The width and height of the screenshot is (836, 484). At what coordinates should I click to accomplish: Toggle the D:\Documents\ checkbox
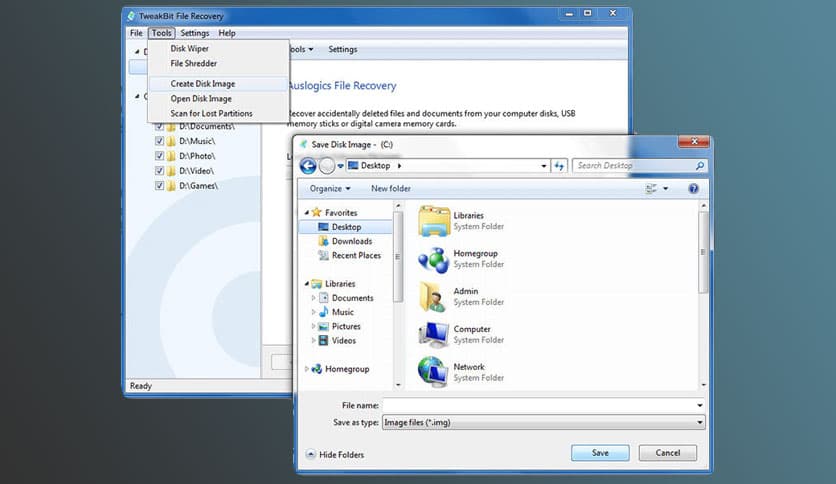click(x=159, y=127)
